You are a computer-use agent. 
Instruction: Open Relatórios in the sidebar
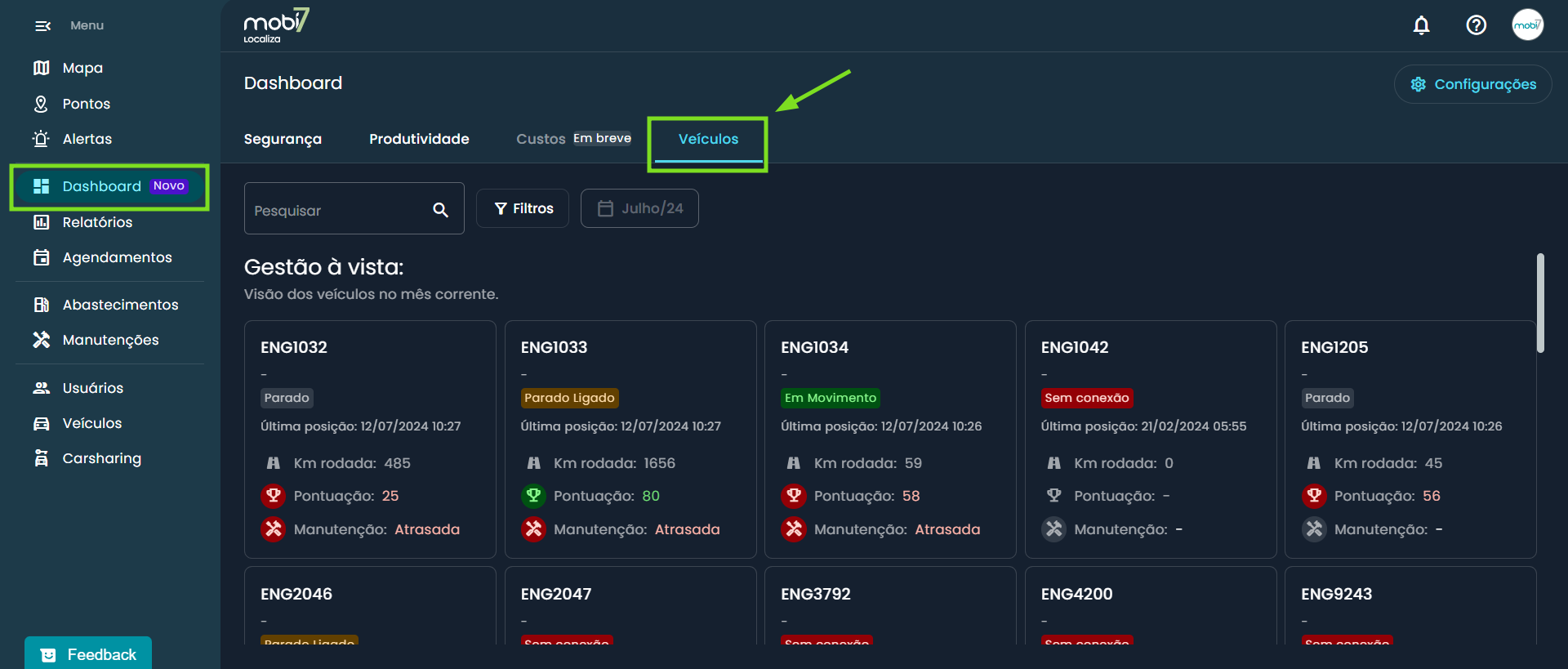[96, 222]
